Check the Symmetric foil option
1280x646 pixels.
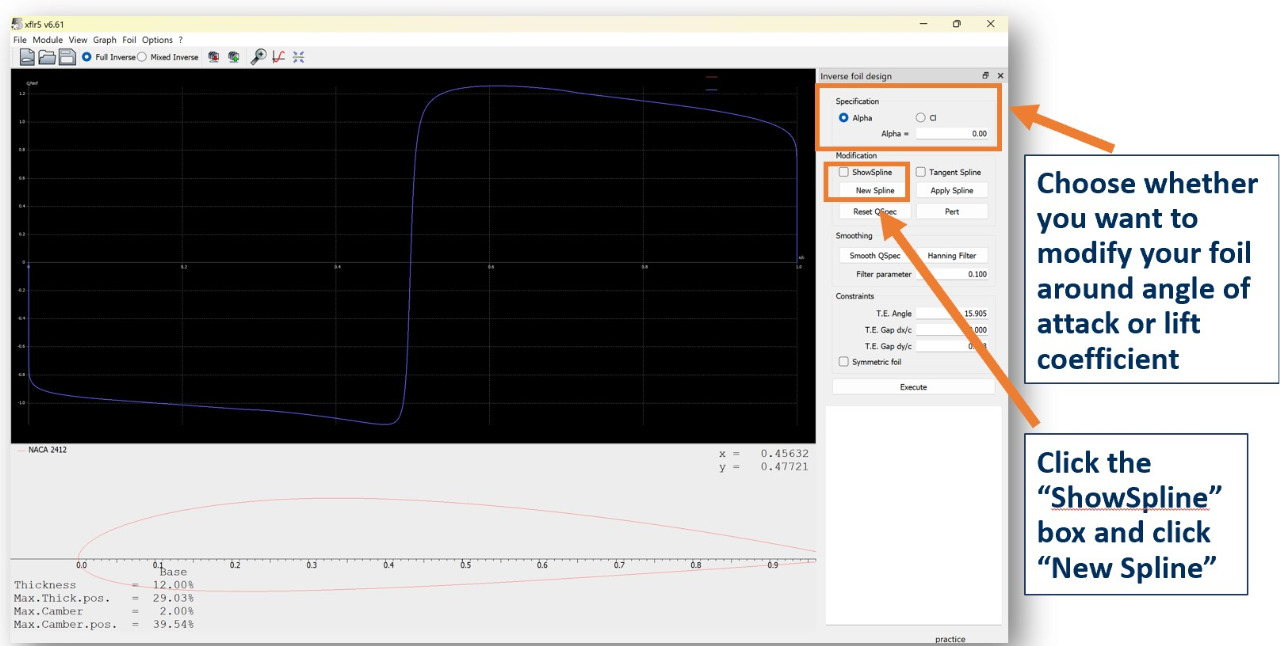[x=844, y=362]
